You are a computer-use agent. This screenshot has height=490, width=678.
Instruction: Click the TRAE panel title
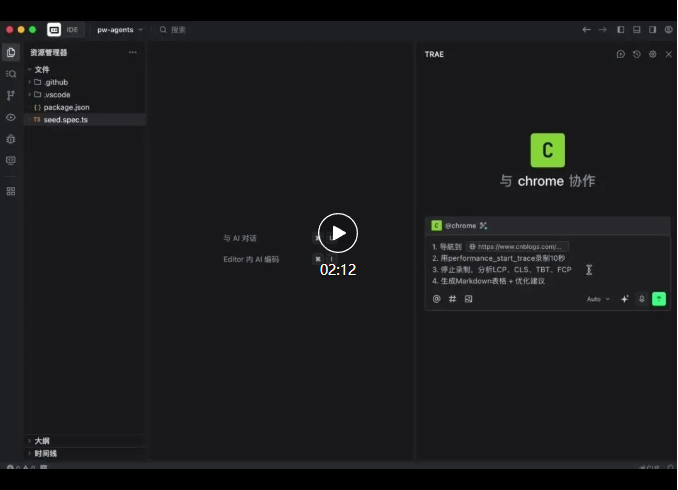click(434, 54)
